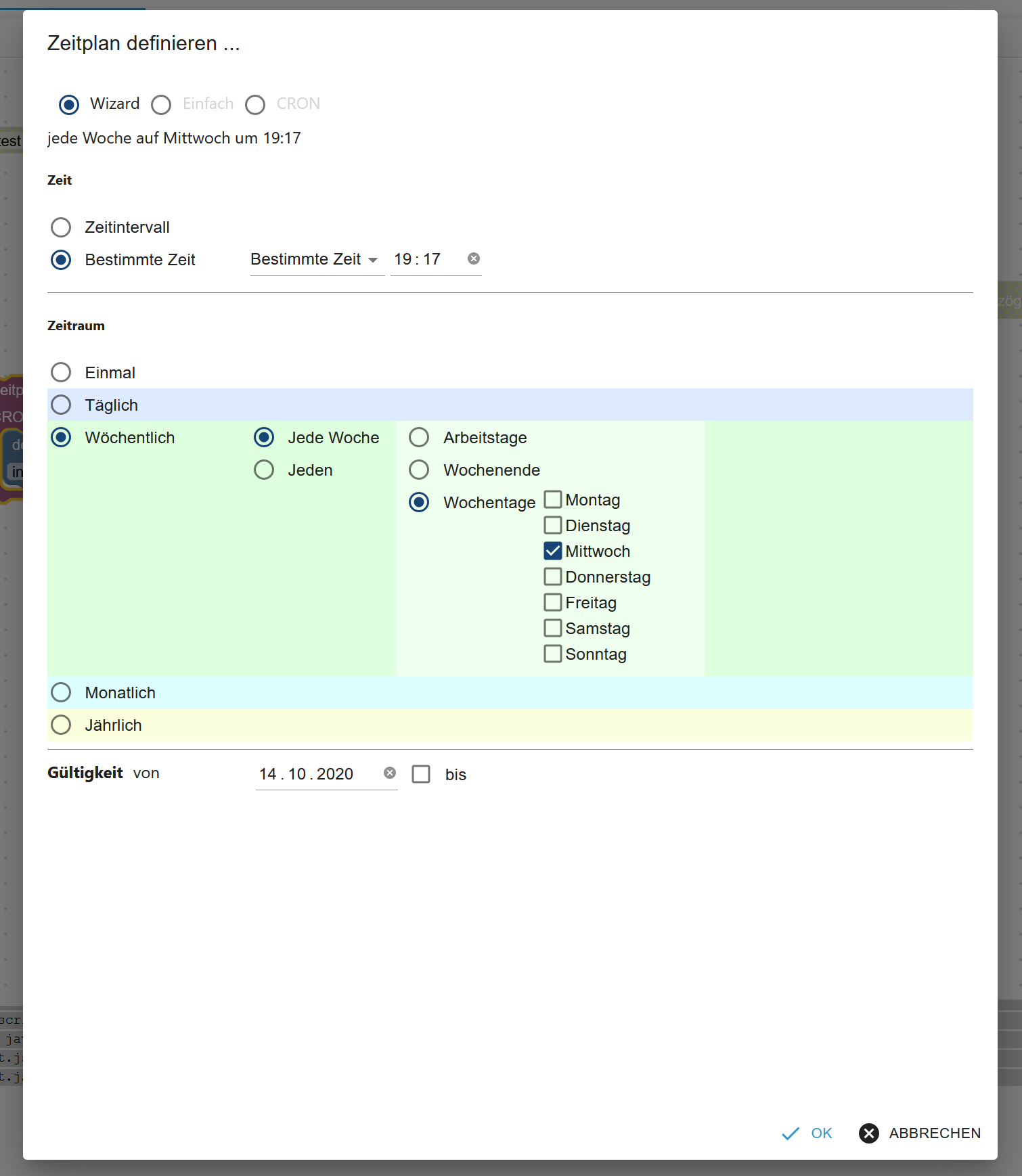This screenshot has height=1176, width=1022.
Task: Check the Montag checkbox
Action: pos(553,499)
